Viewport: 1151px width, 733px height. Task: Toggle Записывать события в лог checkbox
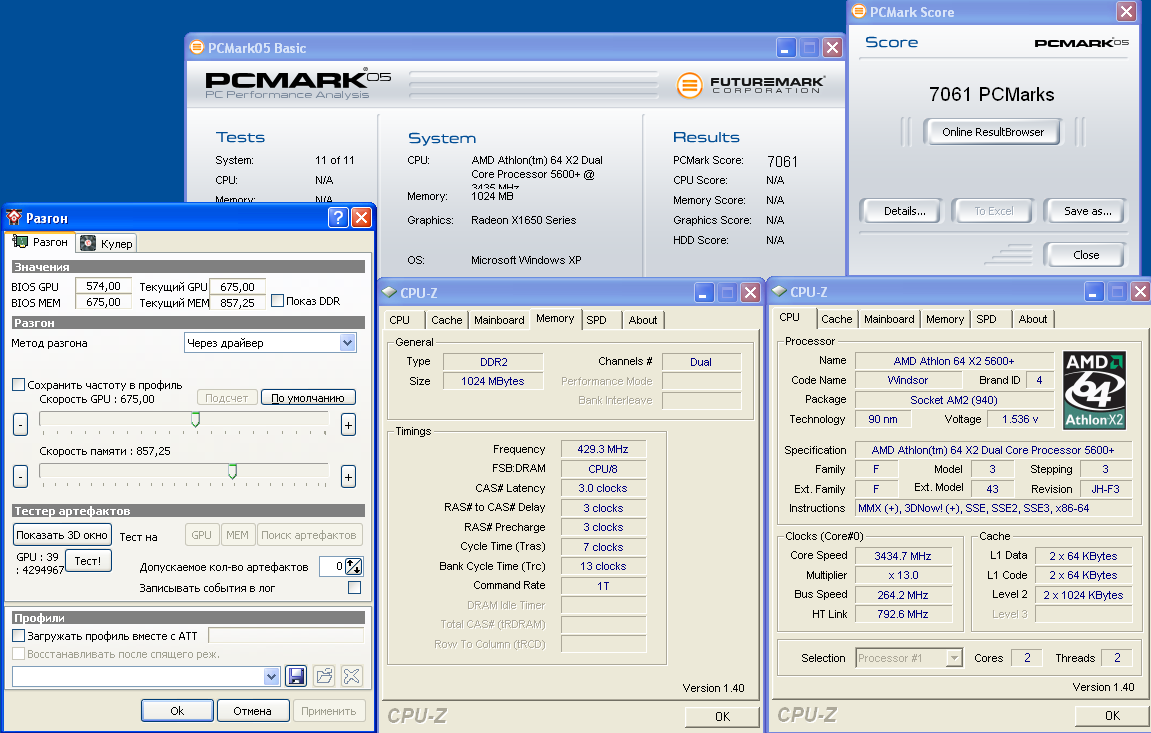point(355,587)
